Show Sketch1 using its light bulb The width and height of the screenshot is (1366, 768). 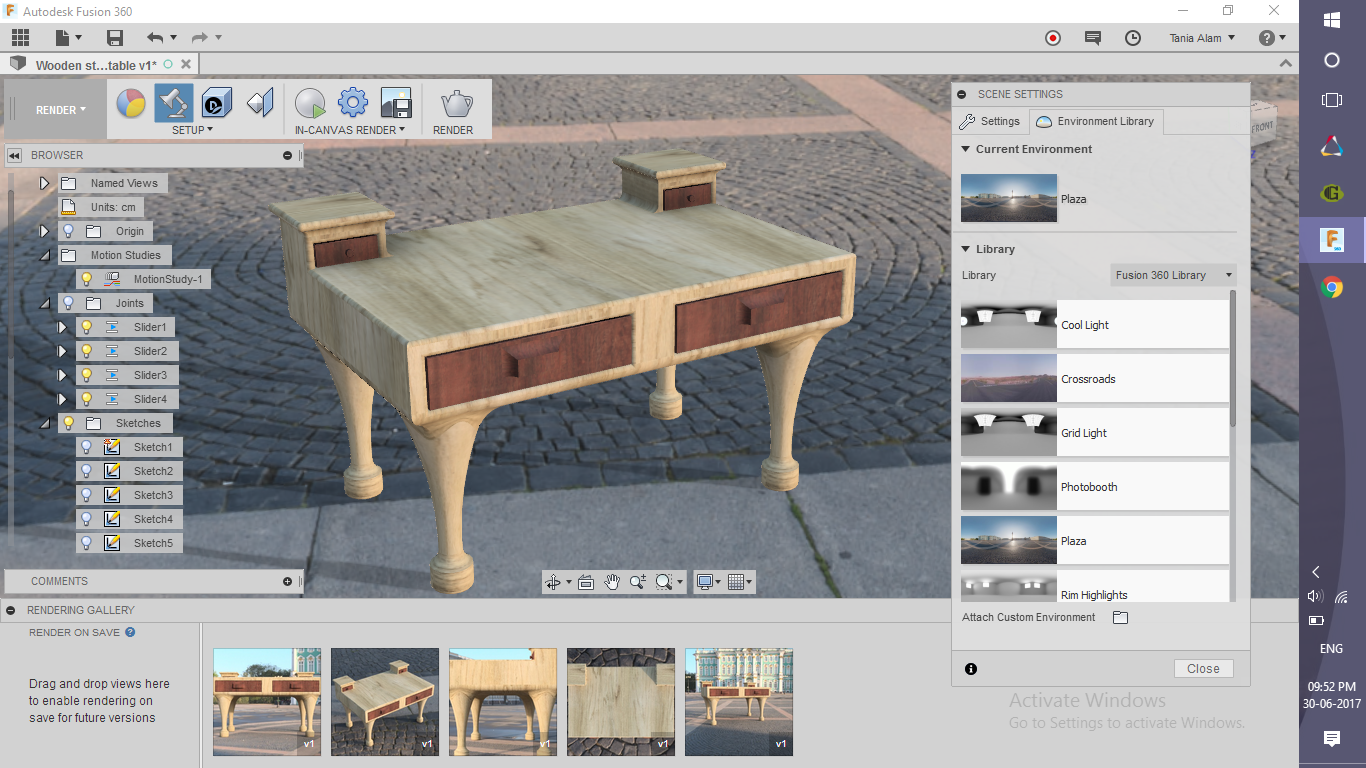click(x=86, y=447)
